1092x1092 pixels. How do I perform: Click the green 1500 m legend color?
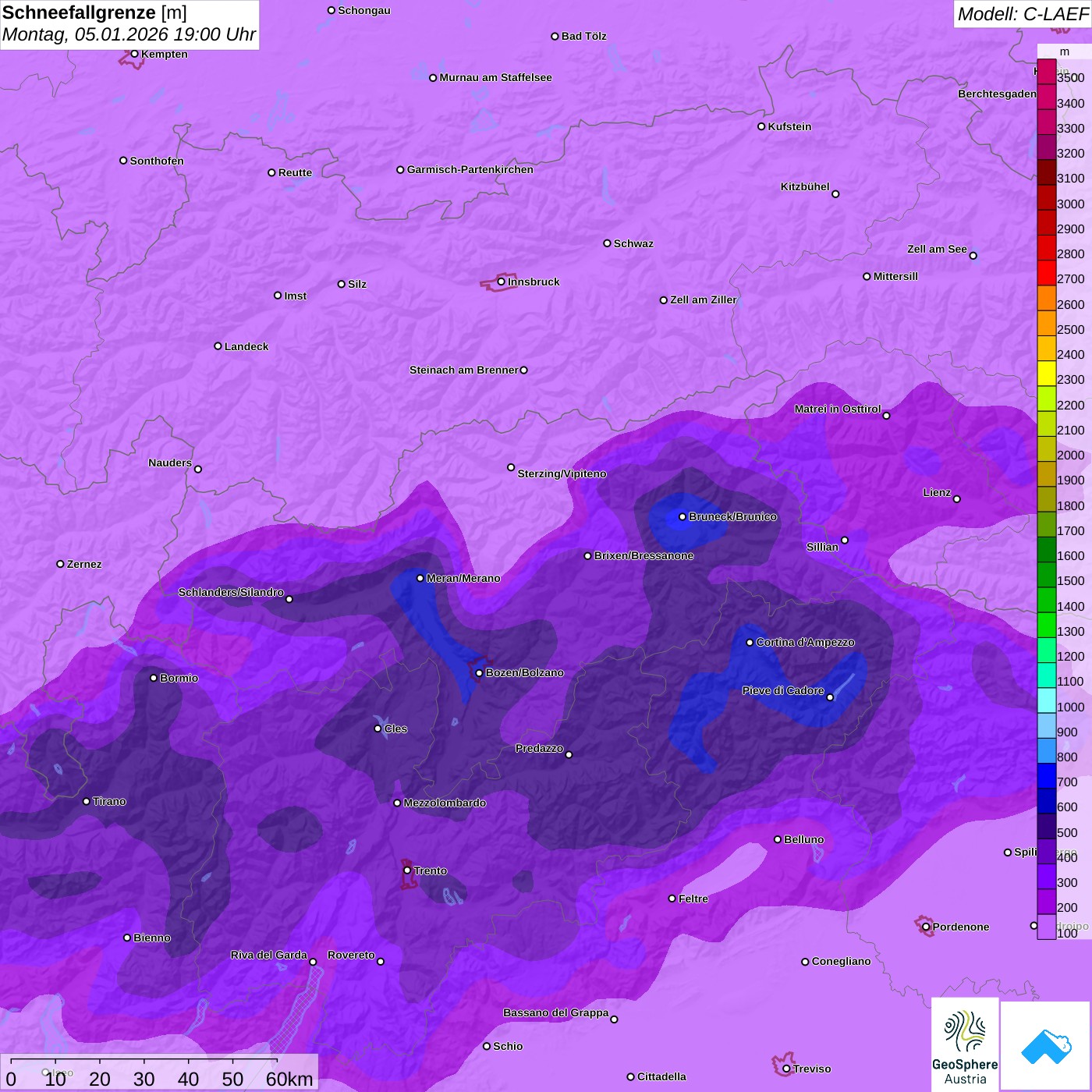(1046, 575)
